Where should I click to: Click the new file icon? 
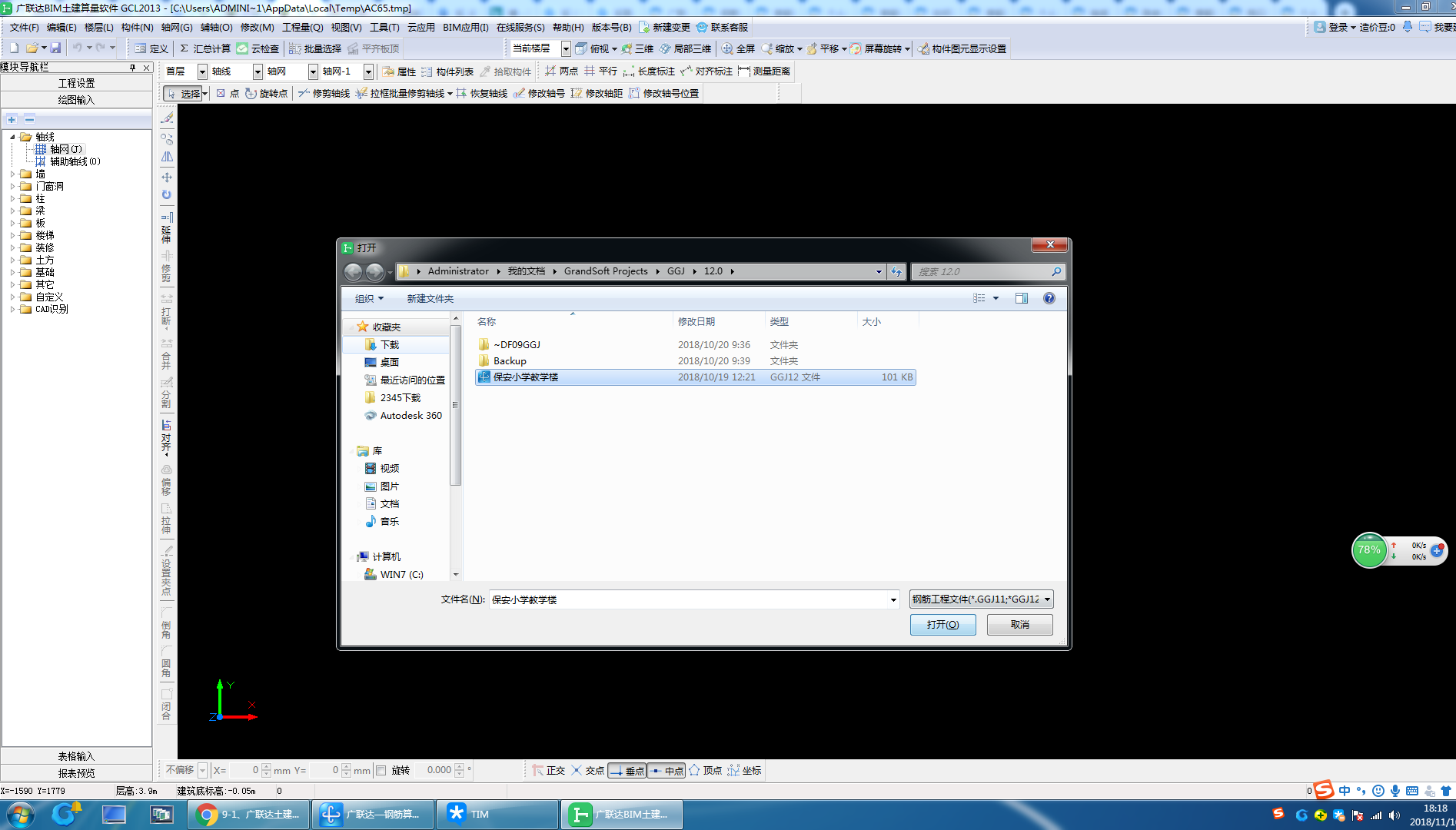[x=14, y=48]
